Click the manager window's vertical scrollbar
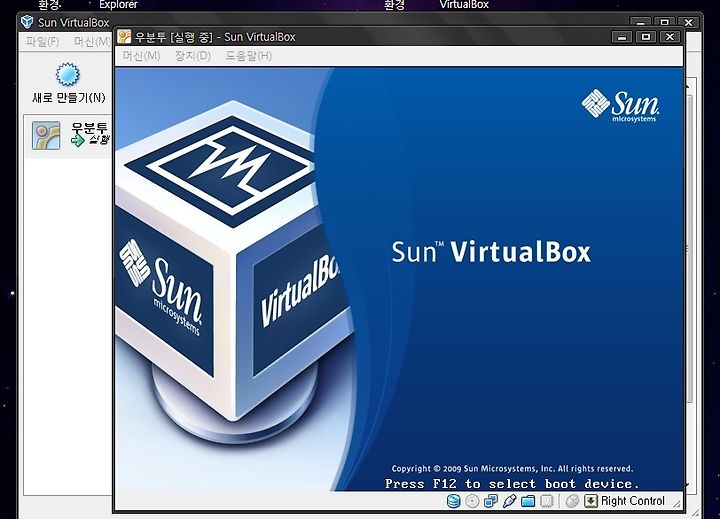 tap(690, 248)
